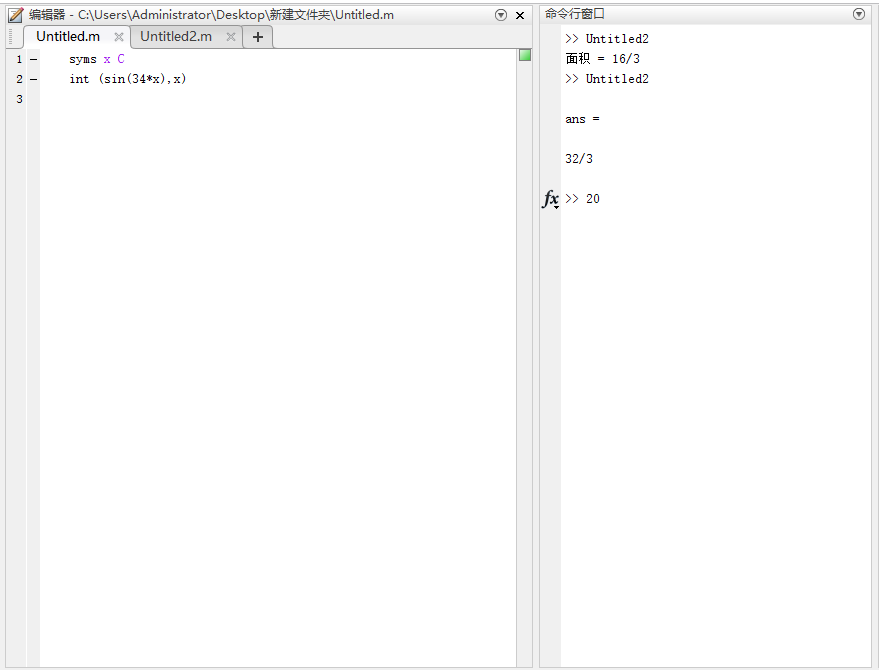Toggle breakpoint on line 2
This screenshot has width=879, height=670.
33,79
